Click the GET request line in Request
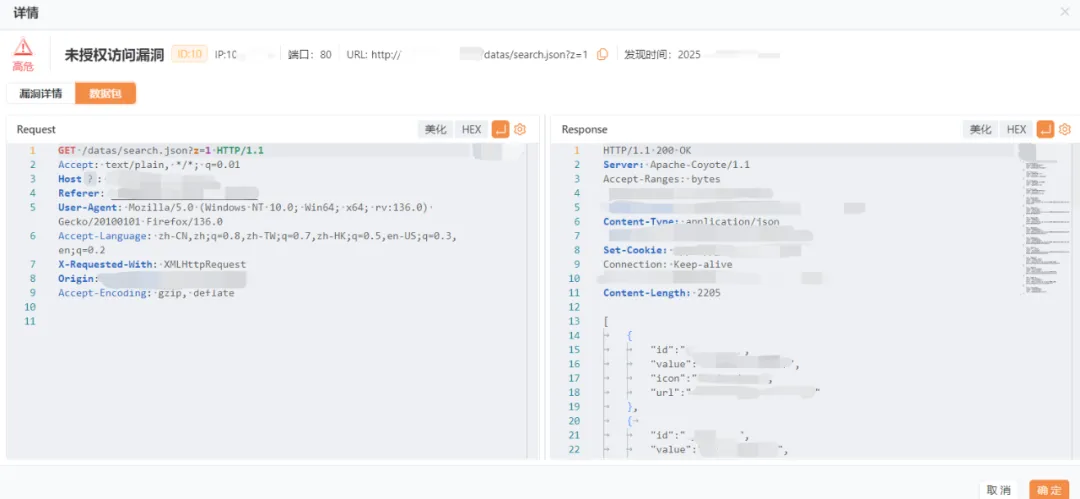The width and height of the screenshot is (1080, 499). click(x=160, y=150)
